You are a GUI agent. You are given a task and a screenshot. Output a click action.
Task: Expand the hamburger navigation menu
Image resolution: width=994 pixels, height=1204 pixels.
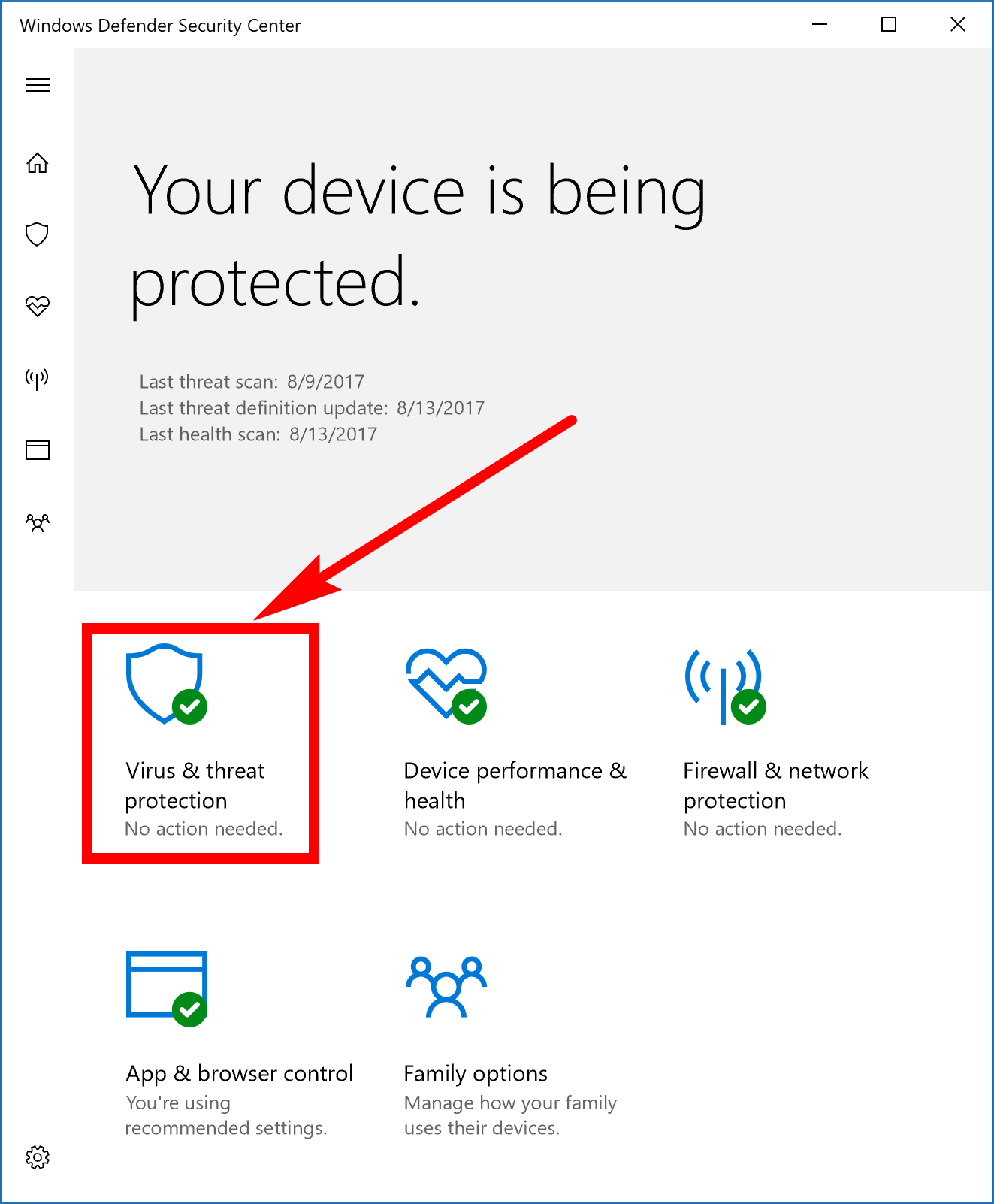38,85
